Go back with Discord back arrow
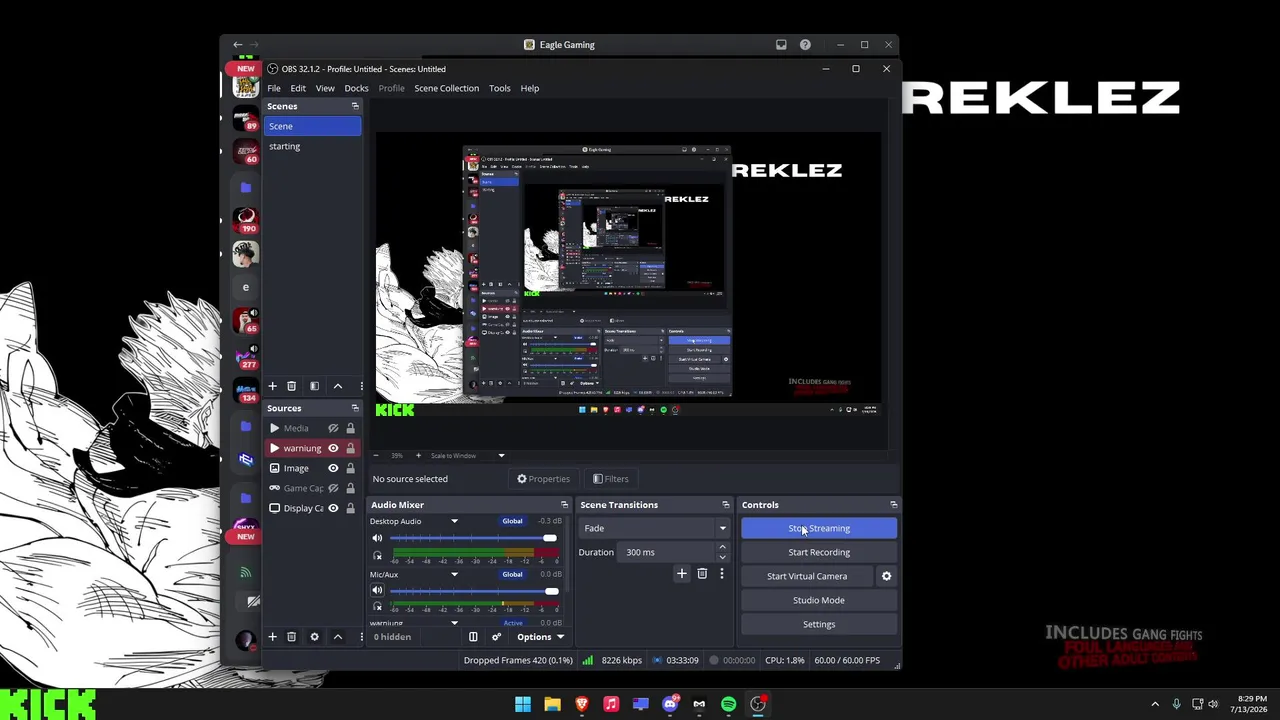 coord(237,45)
